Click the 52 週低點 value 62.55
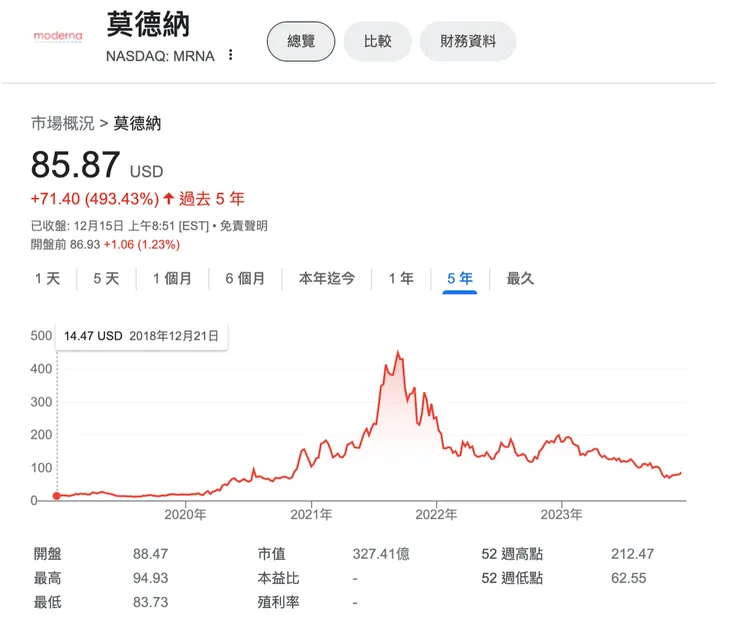The width and height of the screenshot is (740, 634). (629, 578)
